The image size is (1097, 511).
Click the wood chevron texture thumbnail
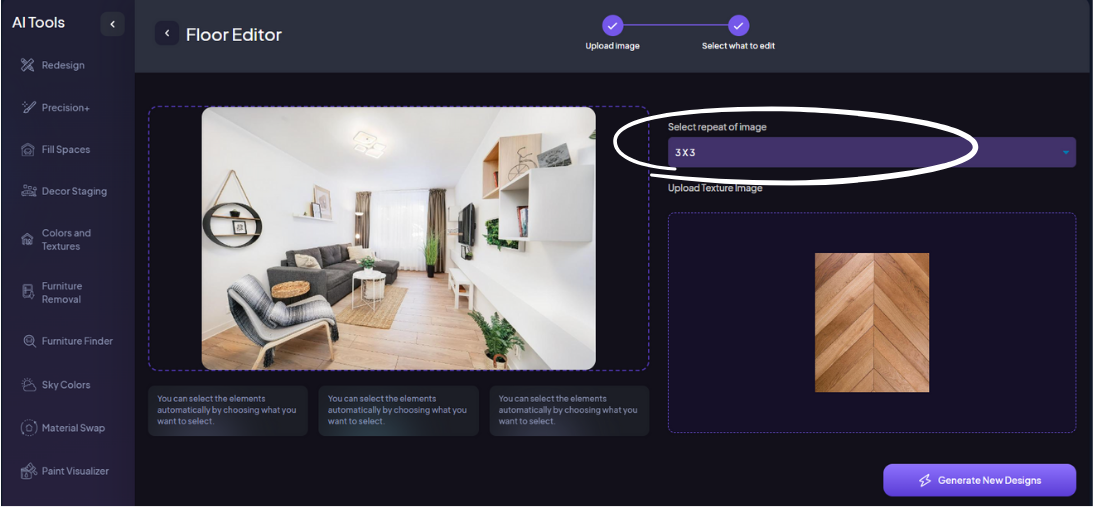click(x=871, y=322)
